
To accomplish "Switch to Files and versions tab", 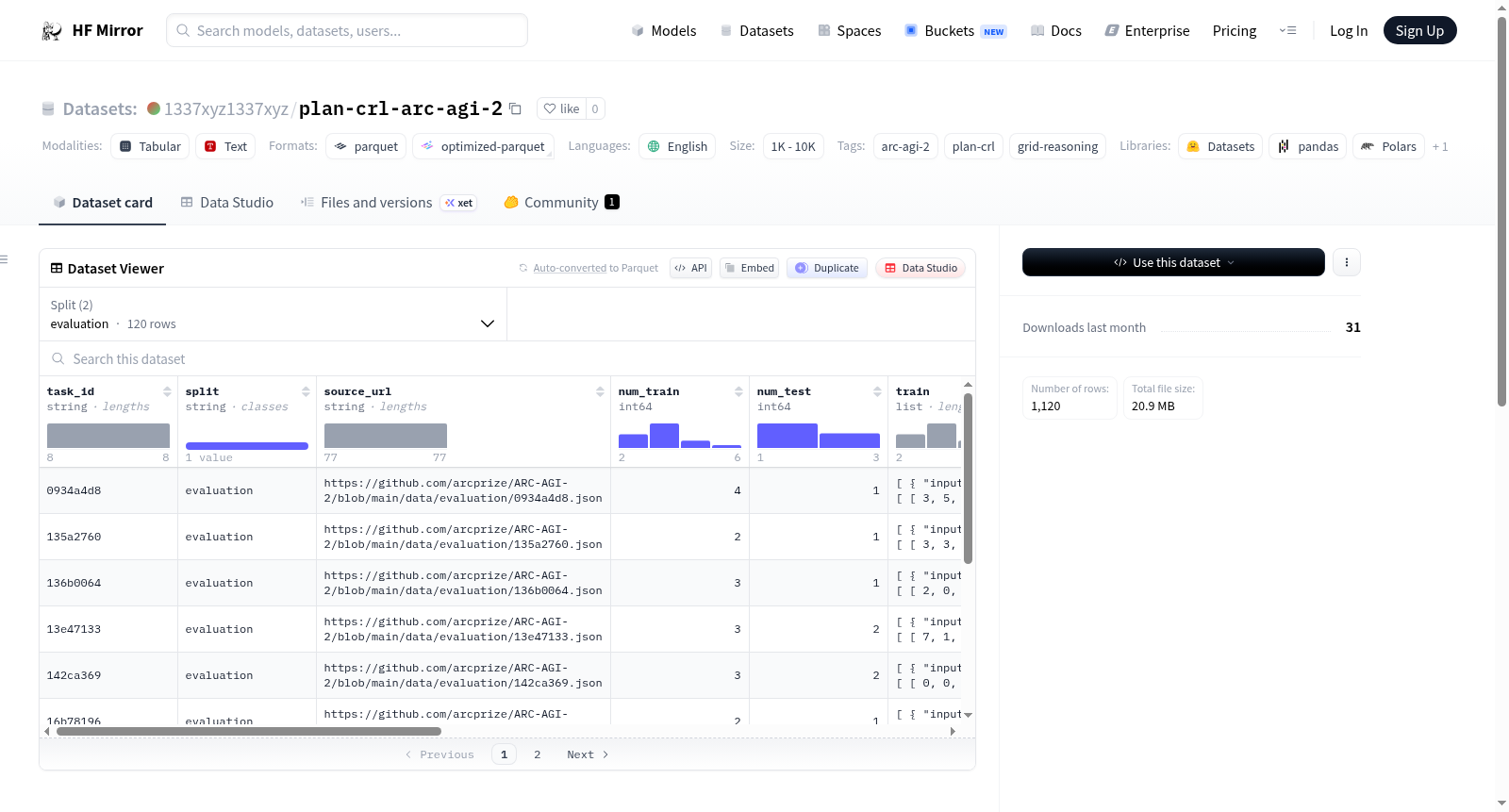I will pyautogui.click(x=389, y=202).
